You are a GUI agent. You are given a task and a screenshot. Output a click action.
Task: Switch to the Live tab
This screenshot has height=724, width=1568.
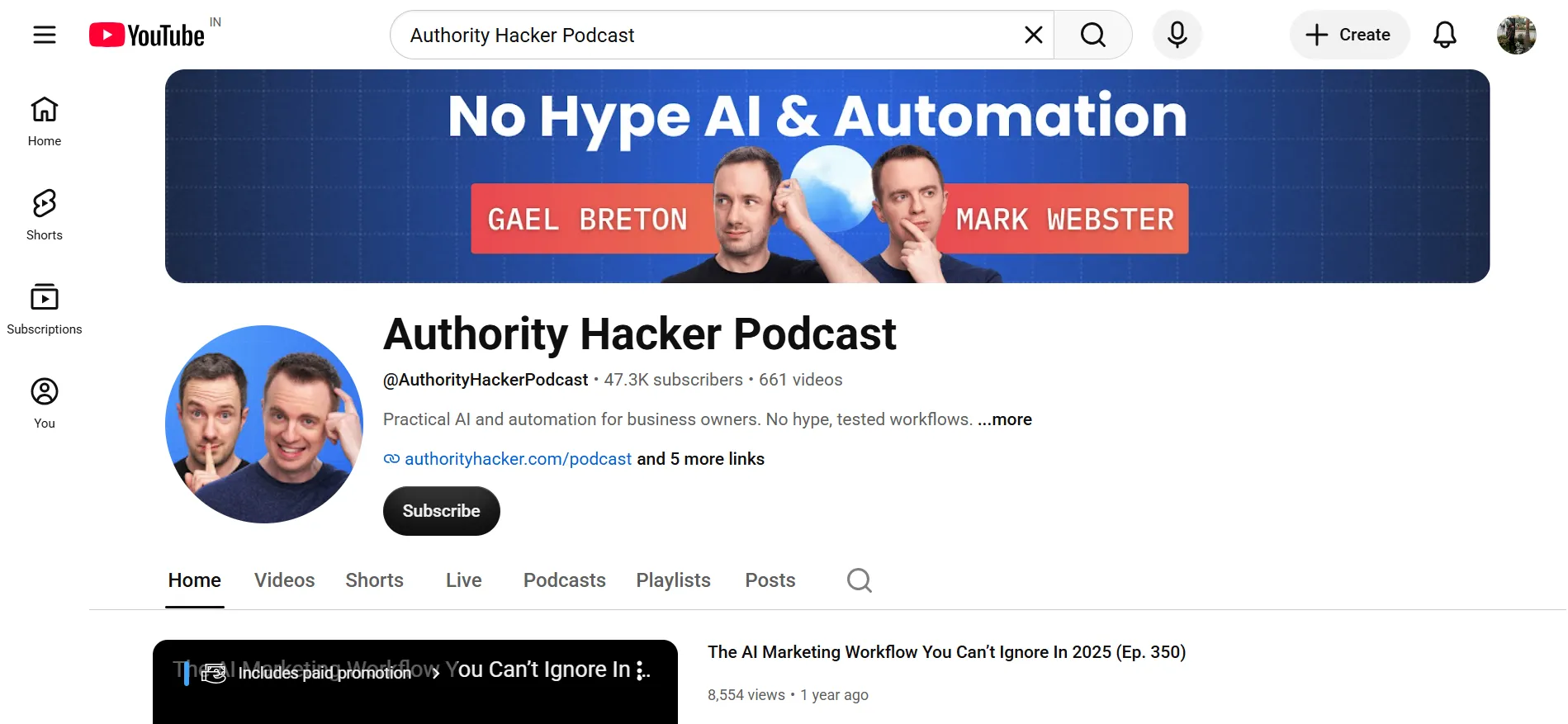(464, 580)
